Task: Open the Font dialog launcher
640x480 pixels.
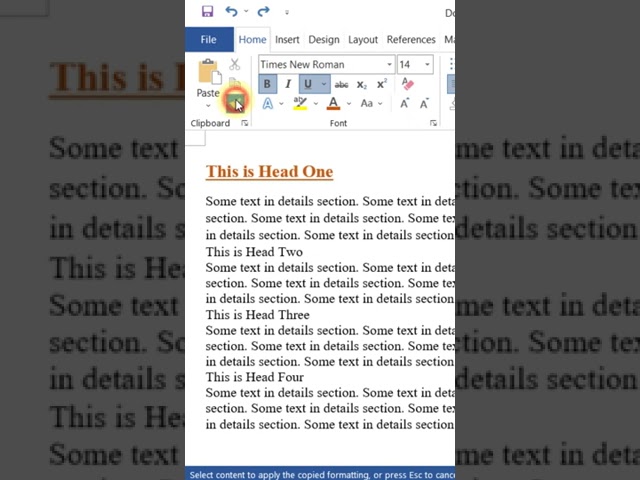Action: [433, 123]
